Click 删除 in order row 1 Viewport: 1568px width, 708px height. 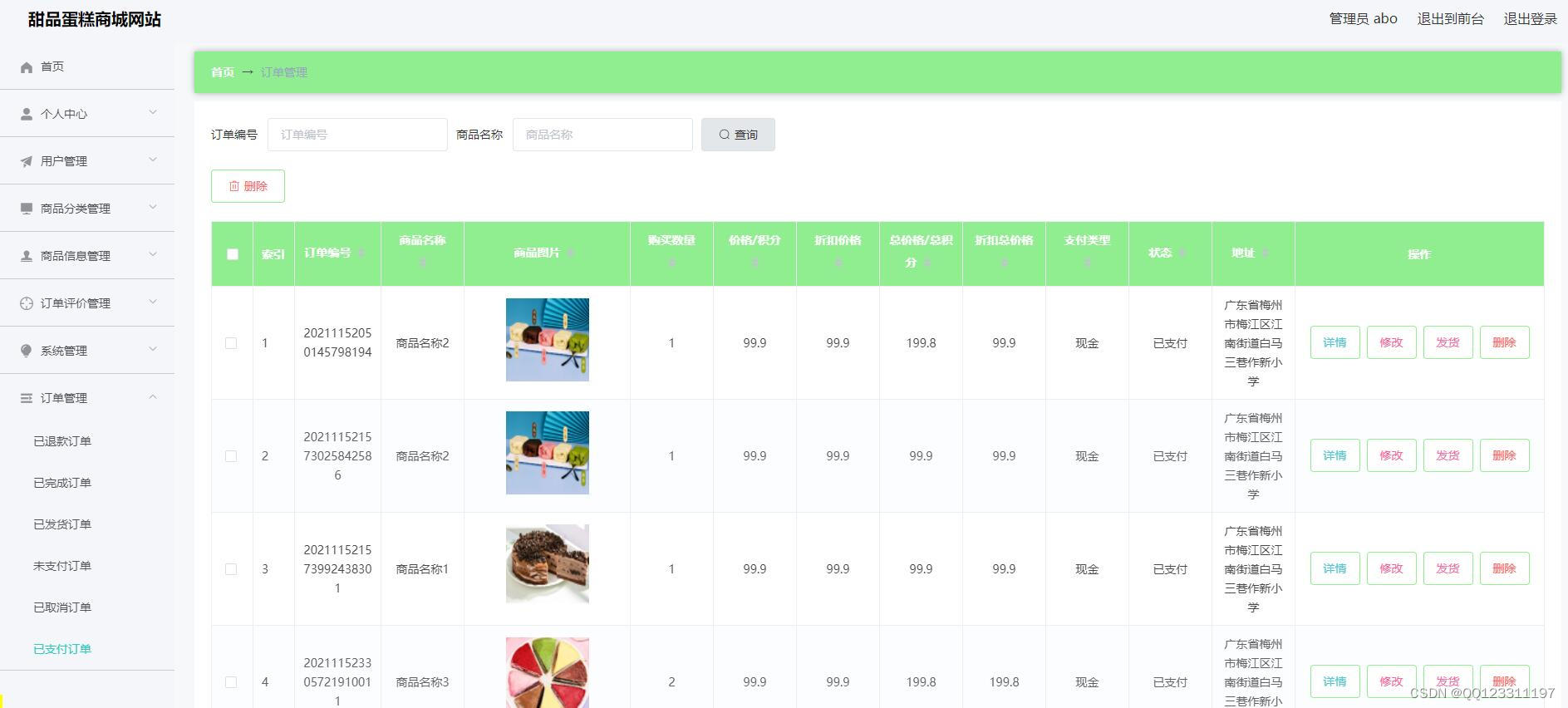tap(1504, 342)
